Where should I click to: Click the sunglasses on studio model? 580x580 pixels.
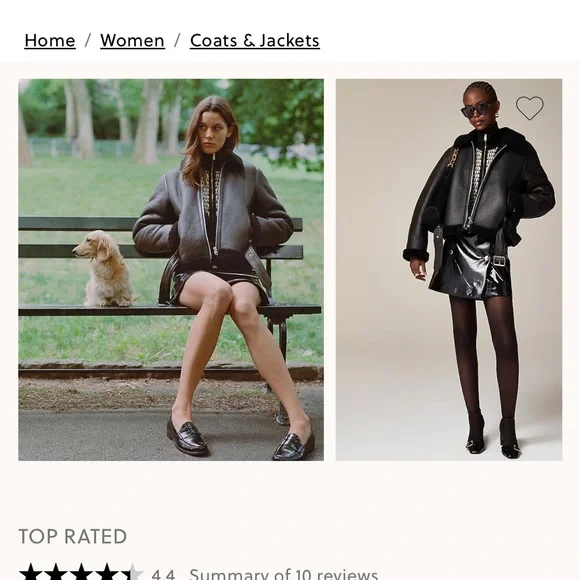tap(476, 110)
